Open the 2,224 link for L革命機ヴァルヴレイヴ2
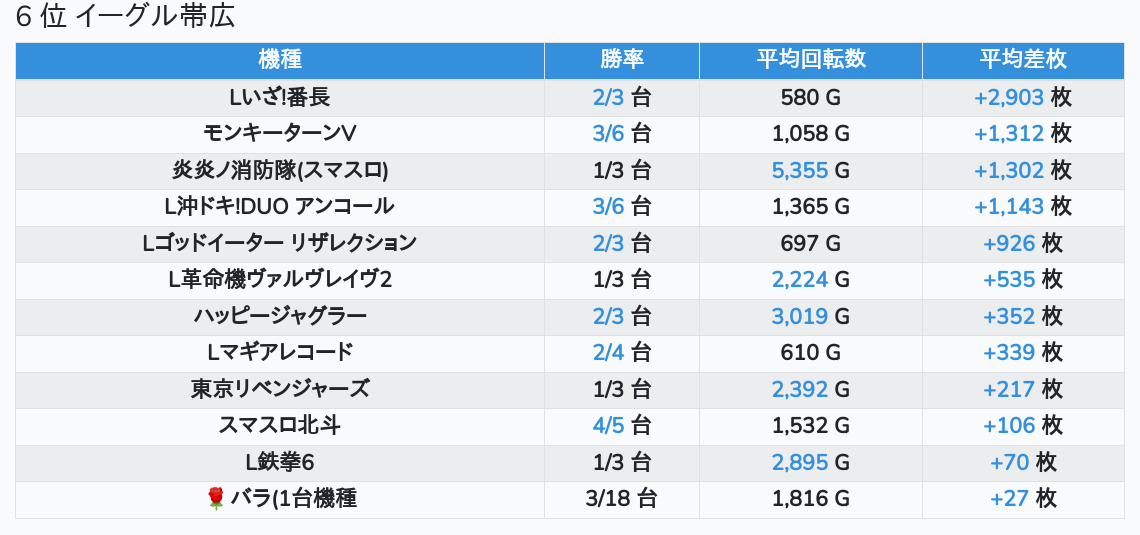 [x=800, y=280]
